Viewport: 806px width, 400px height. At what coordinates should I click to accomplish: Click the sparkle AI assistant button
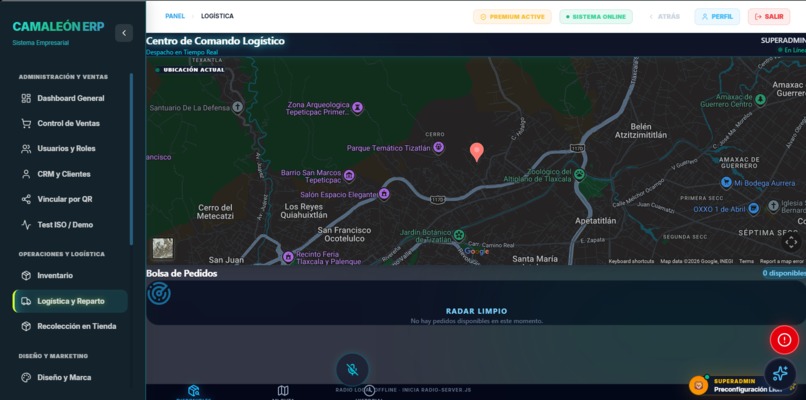click(780, 373)
